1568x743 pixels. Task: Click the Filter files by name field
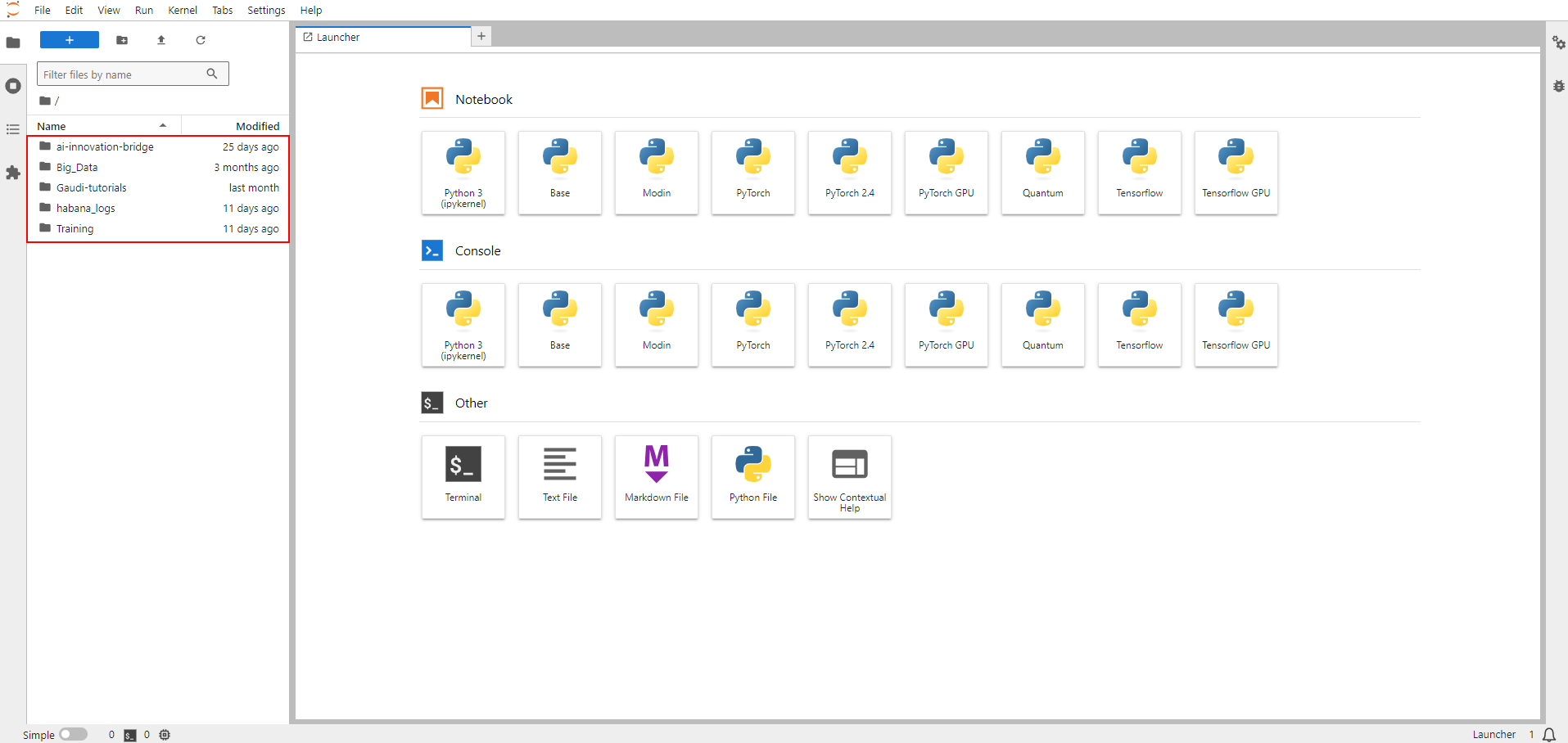pos(133,74)
